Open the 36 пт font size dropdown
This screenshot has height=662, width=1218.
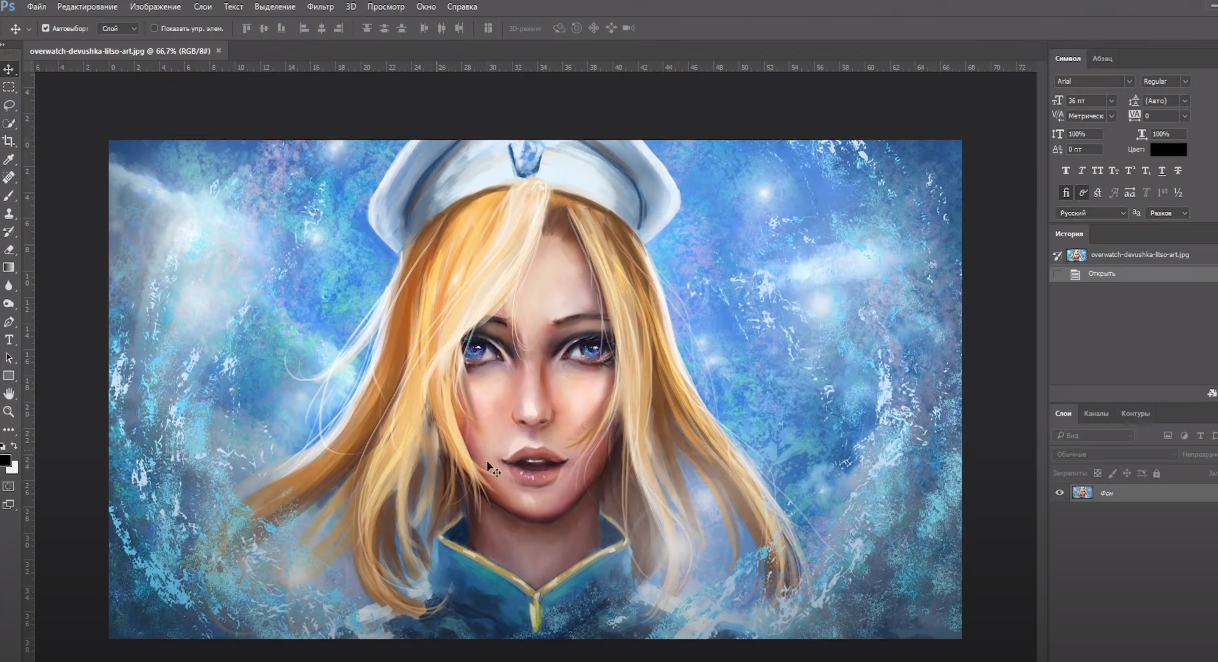[x=1090, y=101]
